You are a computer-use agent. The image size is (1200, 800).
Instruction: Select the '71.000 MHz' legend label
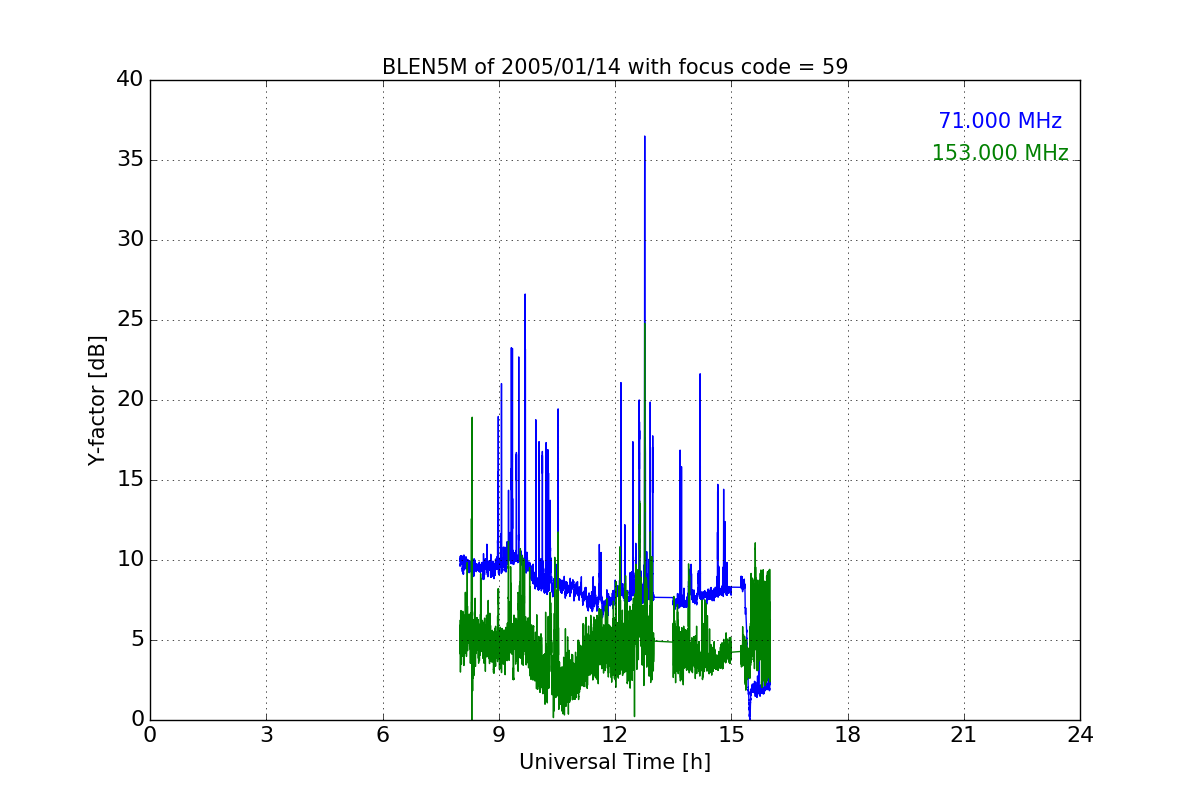[x=1000, y=121]
